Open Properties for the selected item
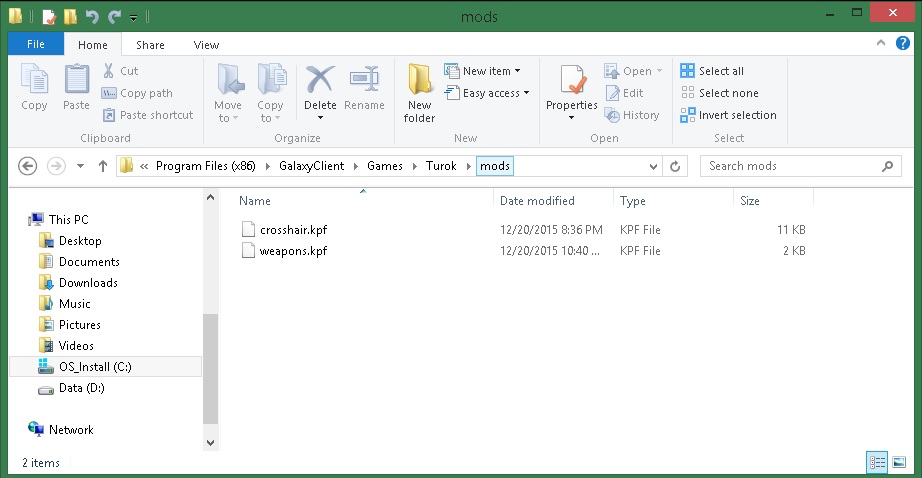922x478 pixels. click(x=572, y=84)
